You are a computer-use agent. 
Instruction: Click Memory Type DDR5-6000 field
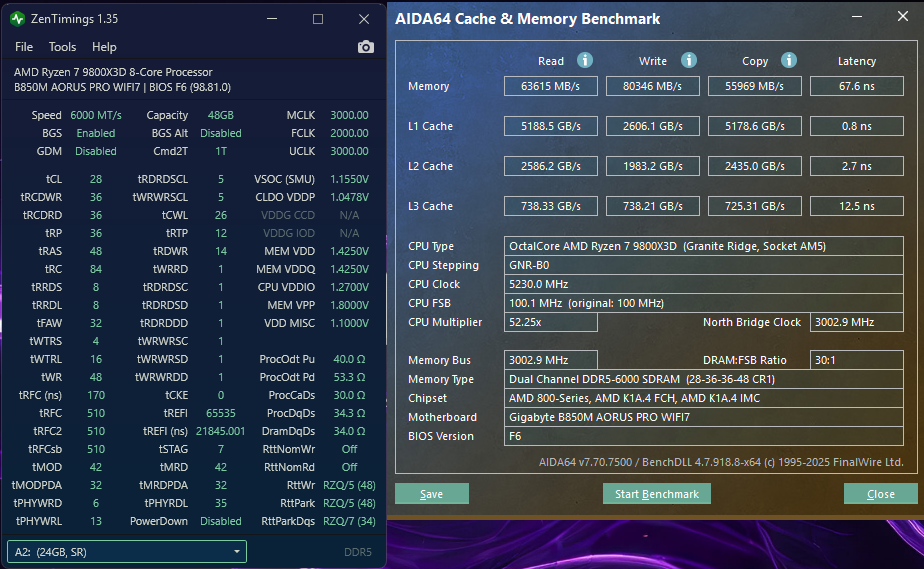coord(704,379)
